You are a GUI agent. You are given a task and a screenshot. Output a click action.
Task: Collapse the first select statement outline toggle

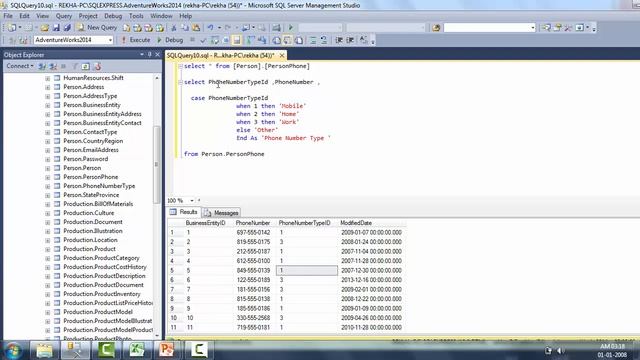pyautogui.click(x=180, y=66)
